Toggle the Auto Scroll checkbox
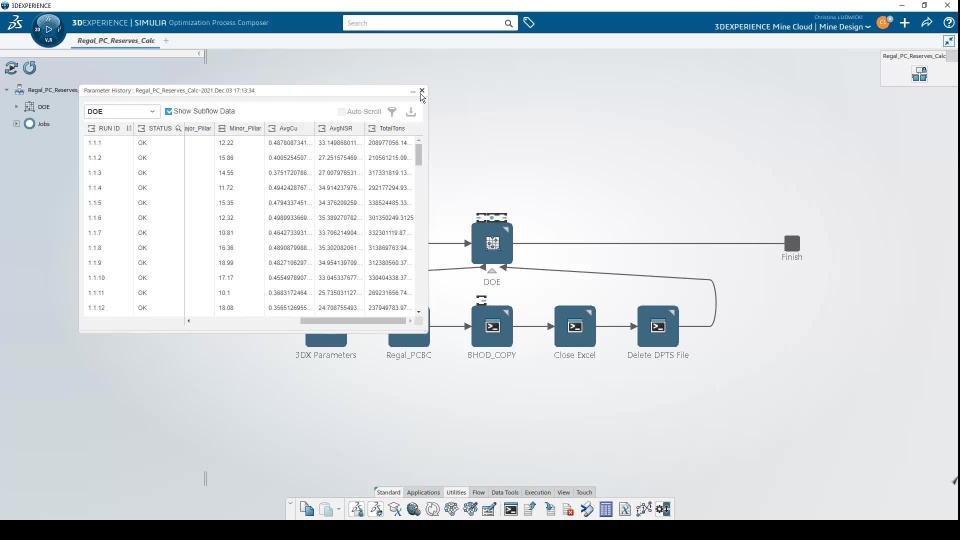 342,111
